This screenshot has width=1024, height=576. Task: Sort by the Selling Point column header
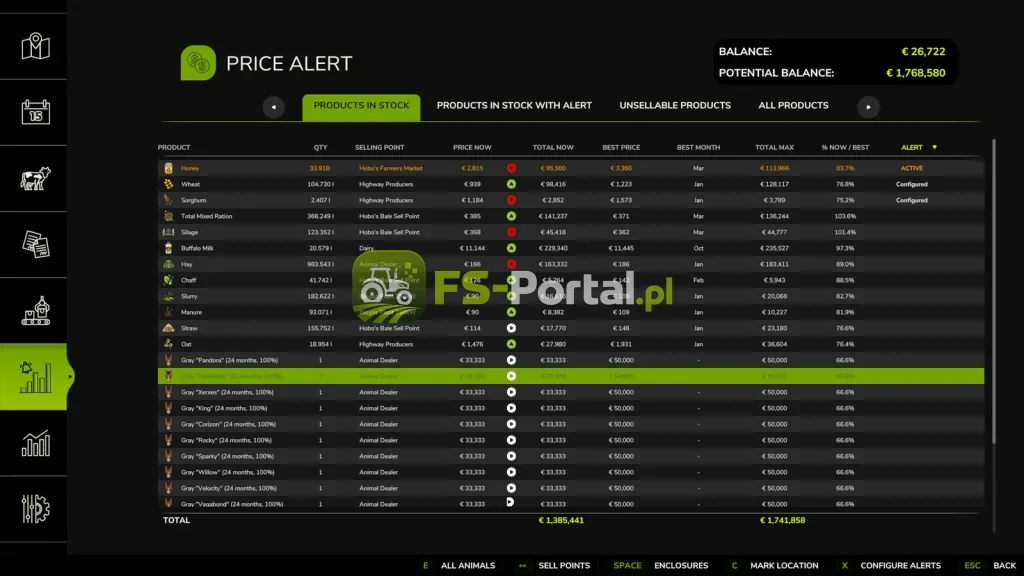click(x=379, y=148)
